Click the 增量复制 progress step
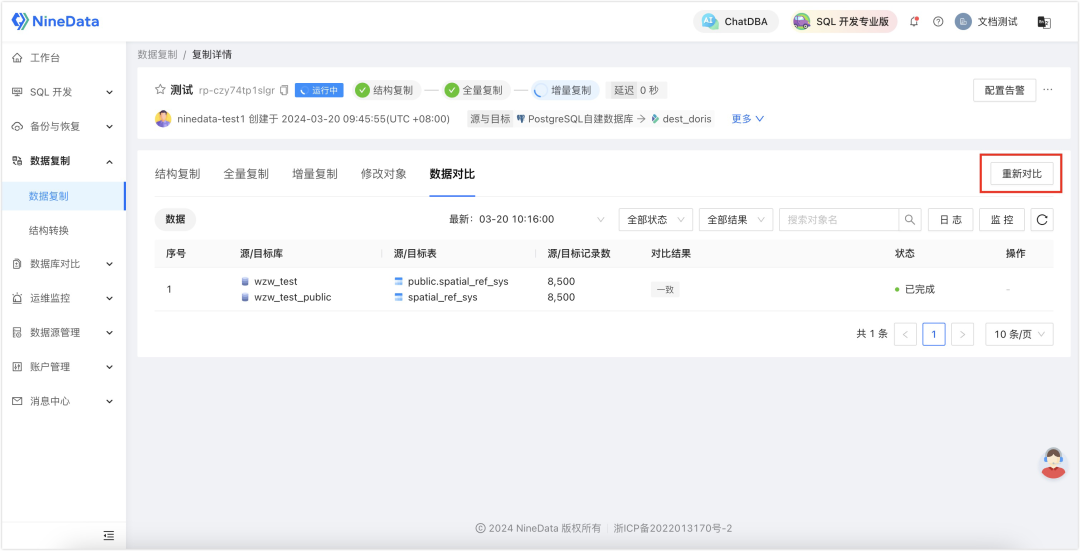1080x551 pixels. (565, 90)
